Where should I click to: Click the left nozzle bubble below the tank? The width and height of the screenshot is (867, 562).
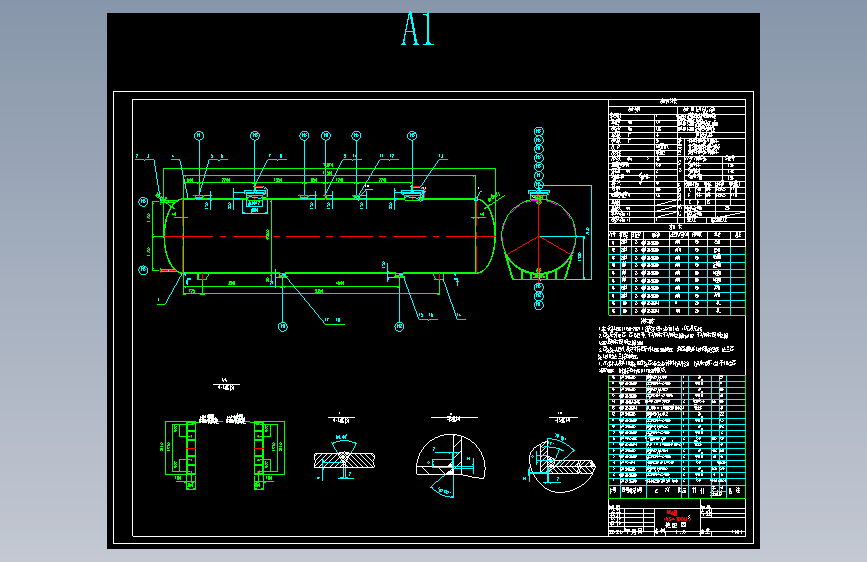(x=283, y=327)
